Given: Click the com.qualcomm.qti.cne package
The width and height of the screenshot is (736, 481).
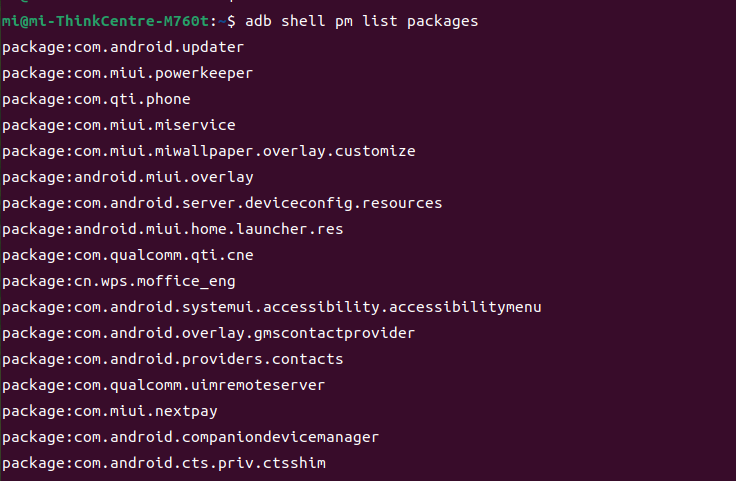Looking at the screenshot, I should [x=128, y=255].
